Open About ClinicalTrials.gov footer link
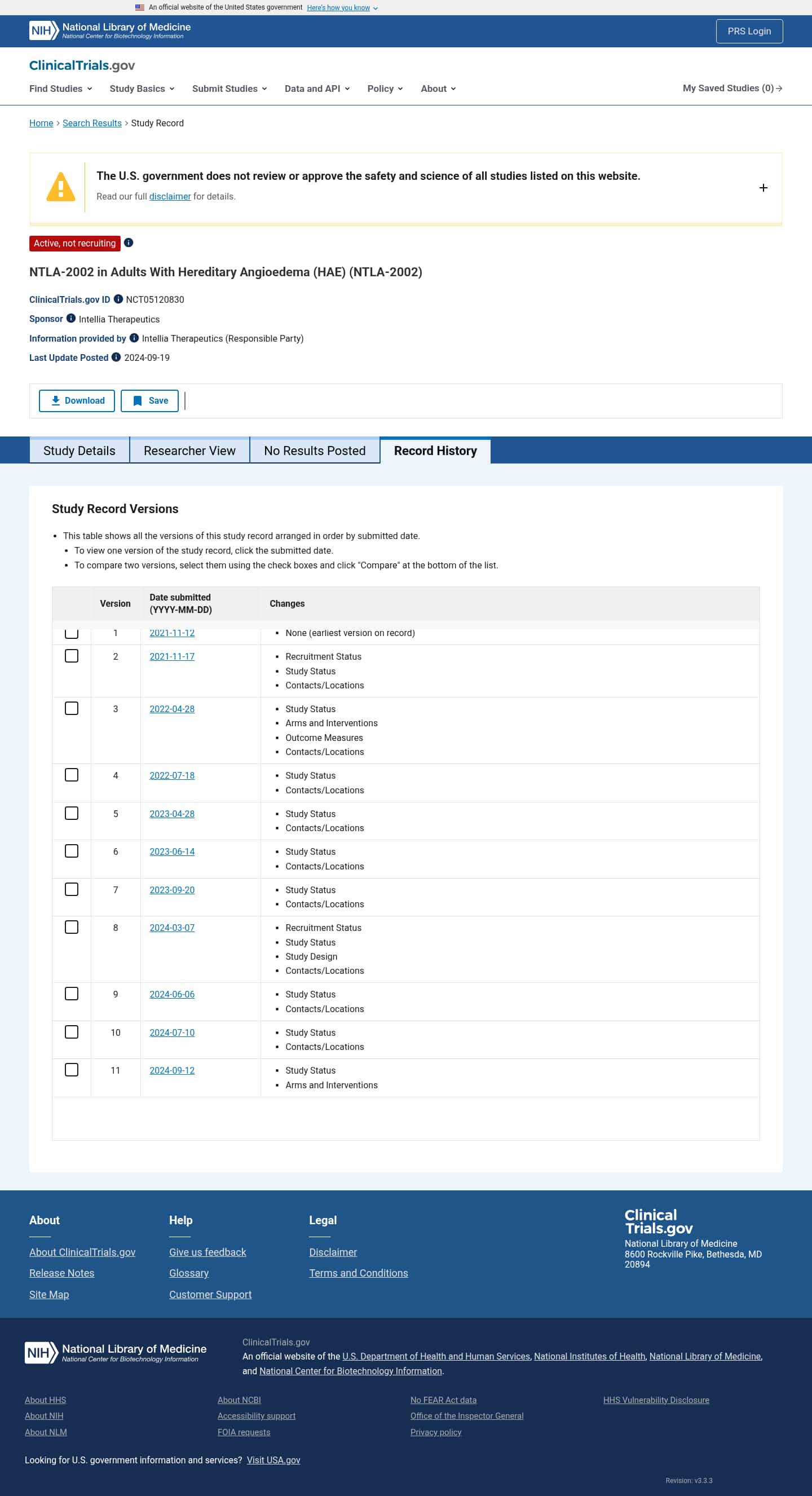This screenshot has height=1496, width=812. [82, 1252]
